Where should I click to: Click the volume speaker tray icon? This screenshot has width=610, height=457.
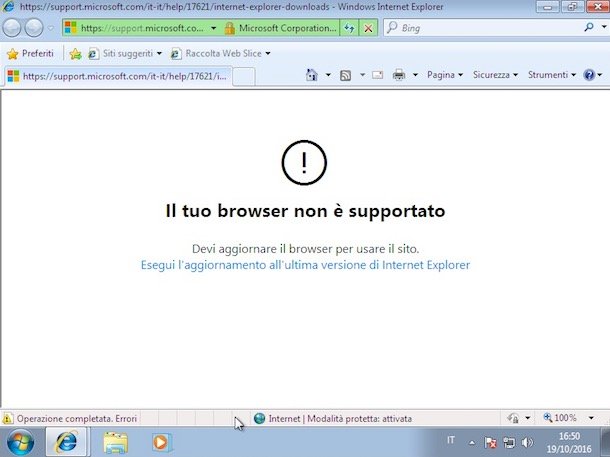[x=527, y=442]
